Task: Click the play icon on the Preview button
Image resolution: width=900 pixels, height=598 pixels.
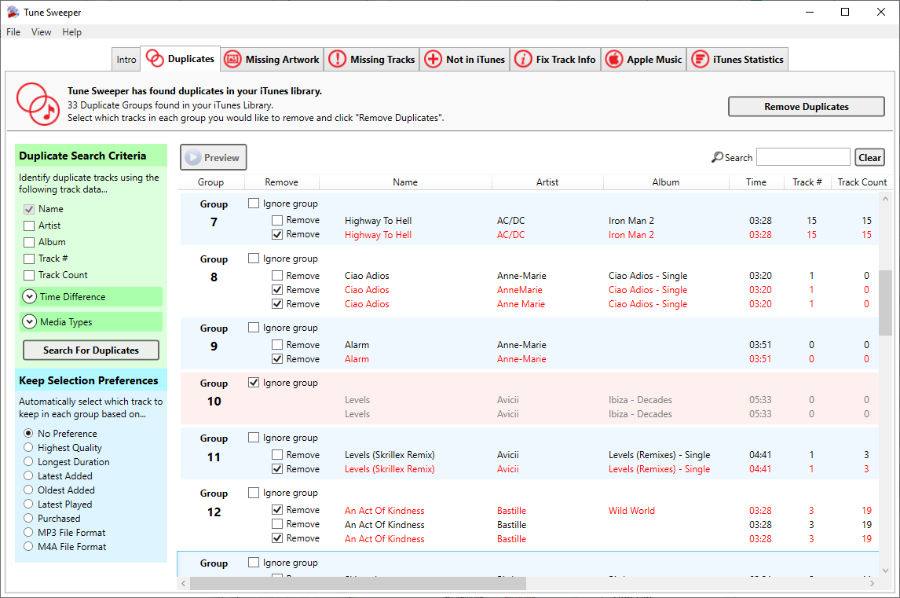Action: pyautogui.click(x=193, y=157)
